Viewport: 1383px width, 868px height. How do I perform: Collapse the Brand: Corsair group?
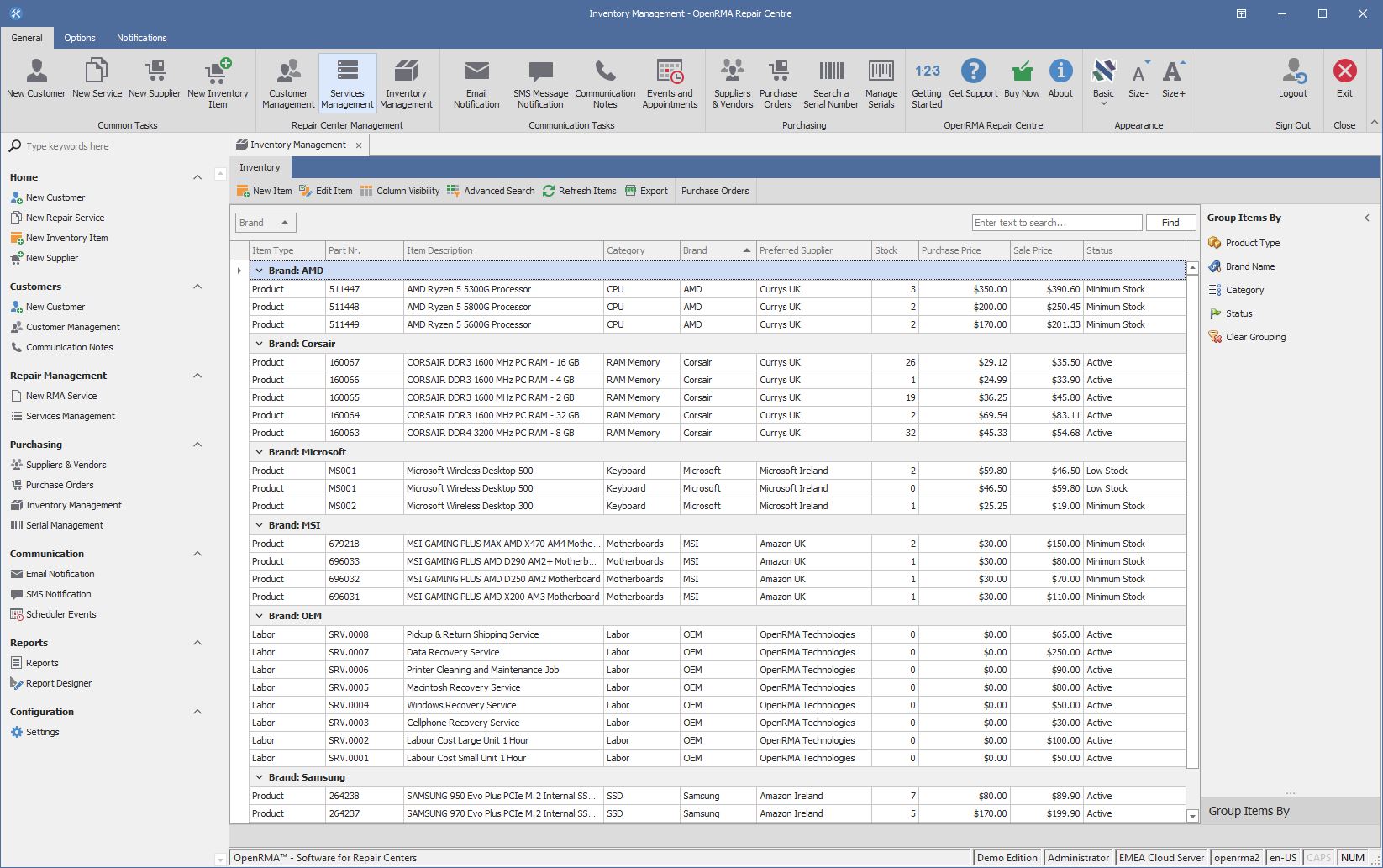coord(260,344)
